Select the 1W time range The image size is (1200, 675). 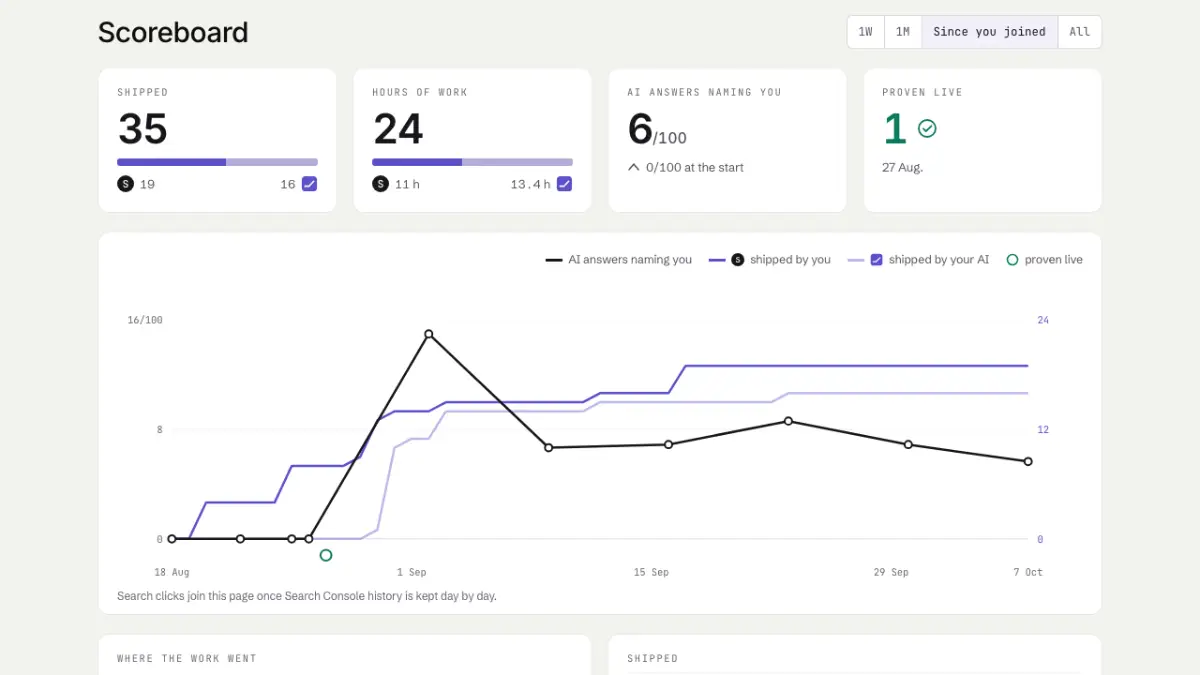click(x=866, y=32)
